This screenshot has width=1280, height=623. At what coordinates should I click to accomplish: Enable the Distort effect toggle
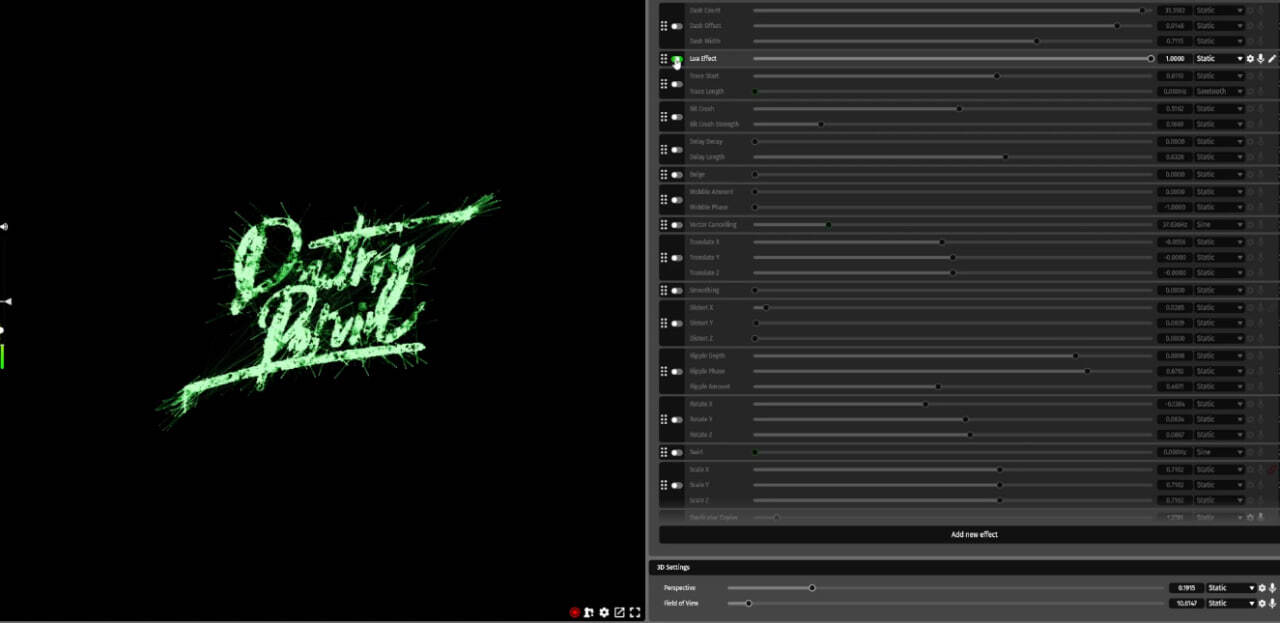[677, 323]
